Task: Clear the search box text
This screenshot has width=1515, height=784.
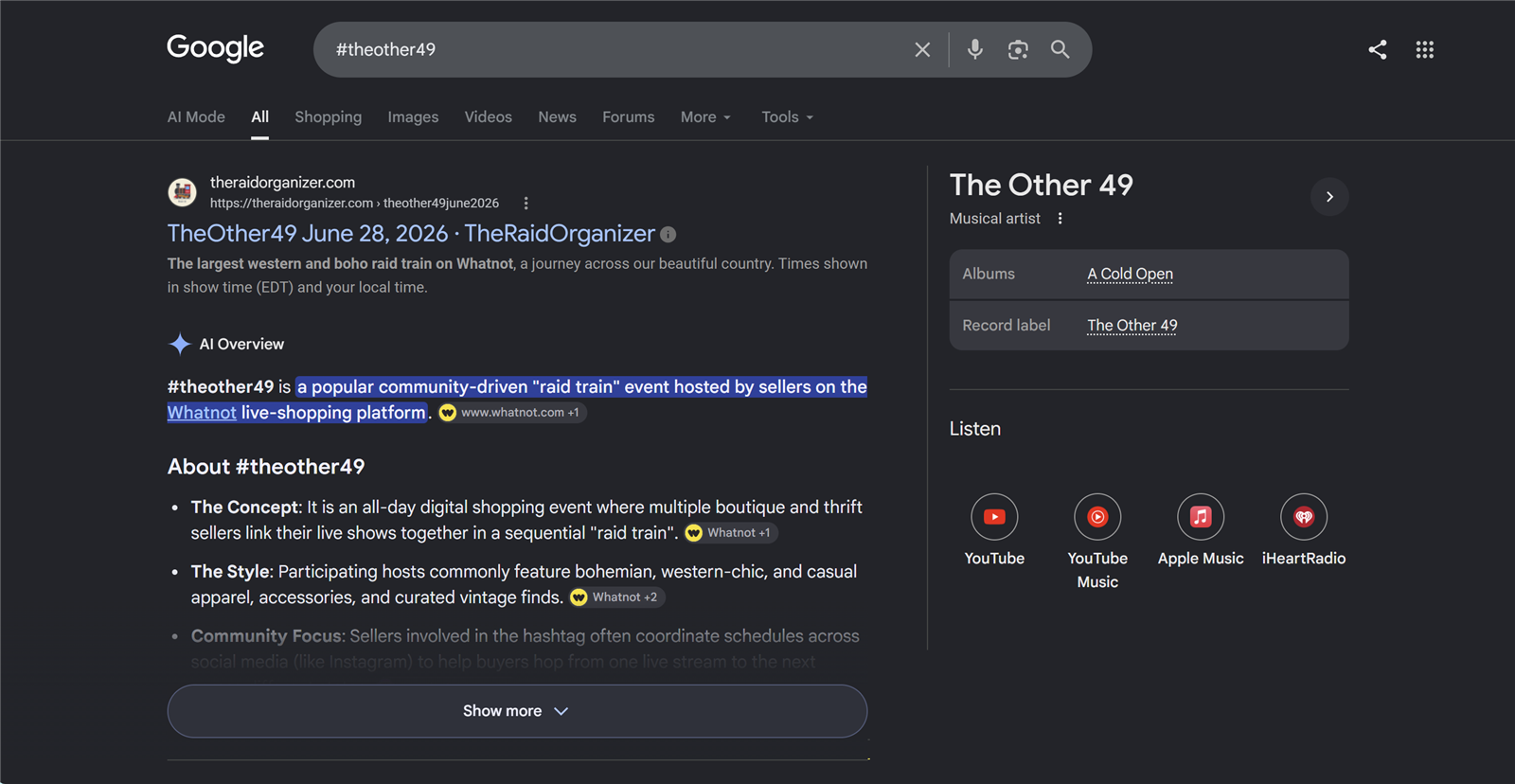Action: [x=922, y=49]
